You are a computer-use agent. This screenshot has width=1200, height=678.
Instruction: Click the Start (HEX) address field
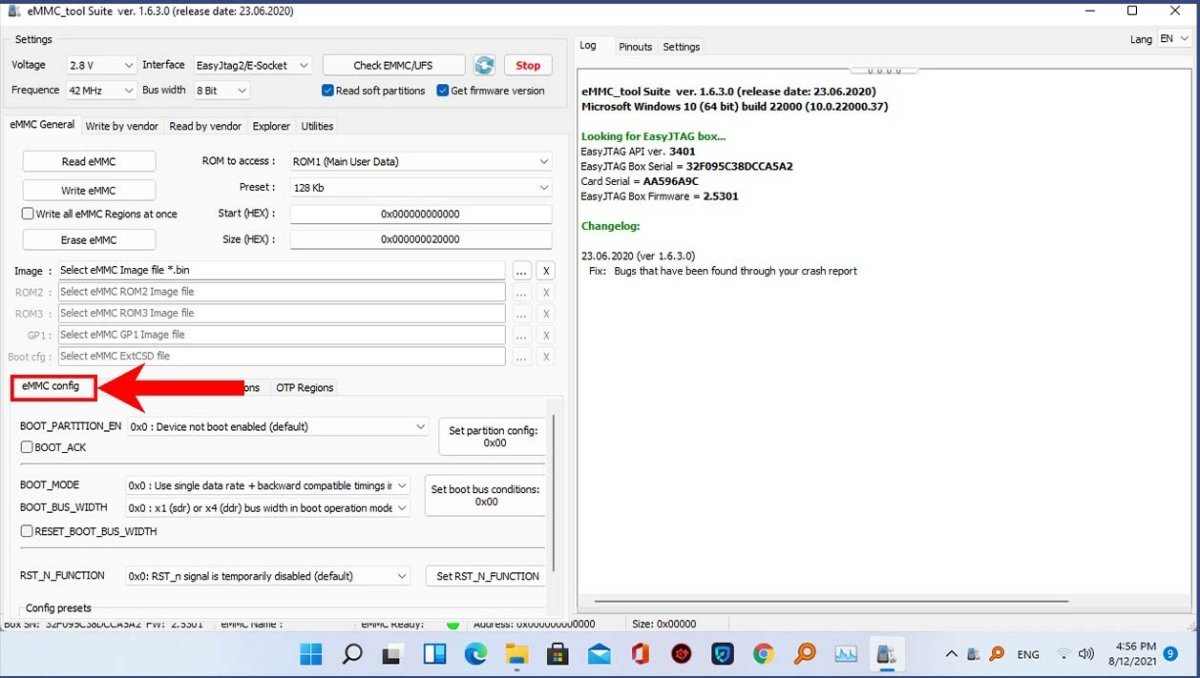tap(421, 214)
